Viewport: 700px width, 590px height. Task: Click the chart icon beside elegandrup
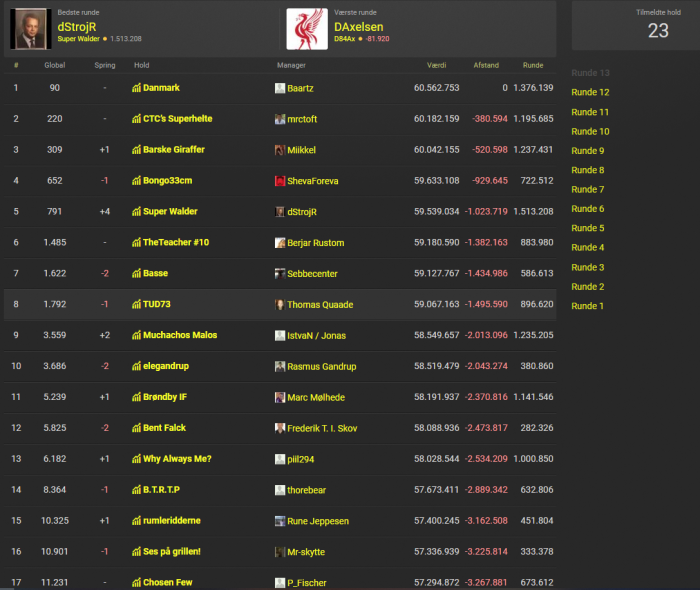point(136,366)
